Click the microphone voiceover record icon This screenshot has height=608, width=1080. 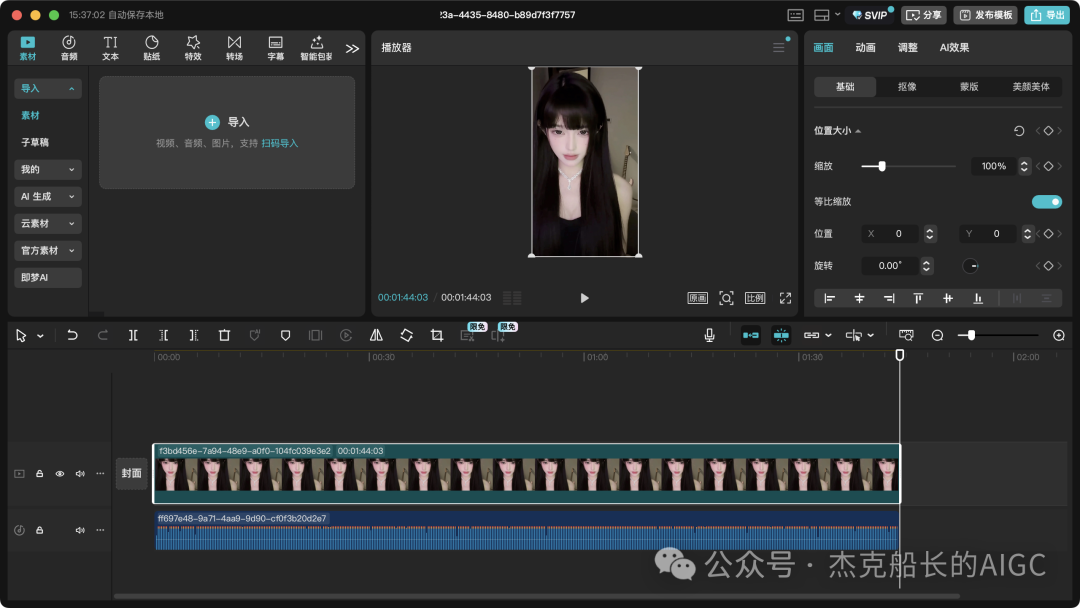click(x=709, y=336)
